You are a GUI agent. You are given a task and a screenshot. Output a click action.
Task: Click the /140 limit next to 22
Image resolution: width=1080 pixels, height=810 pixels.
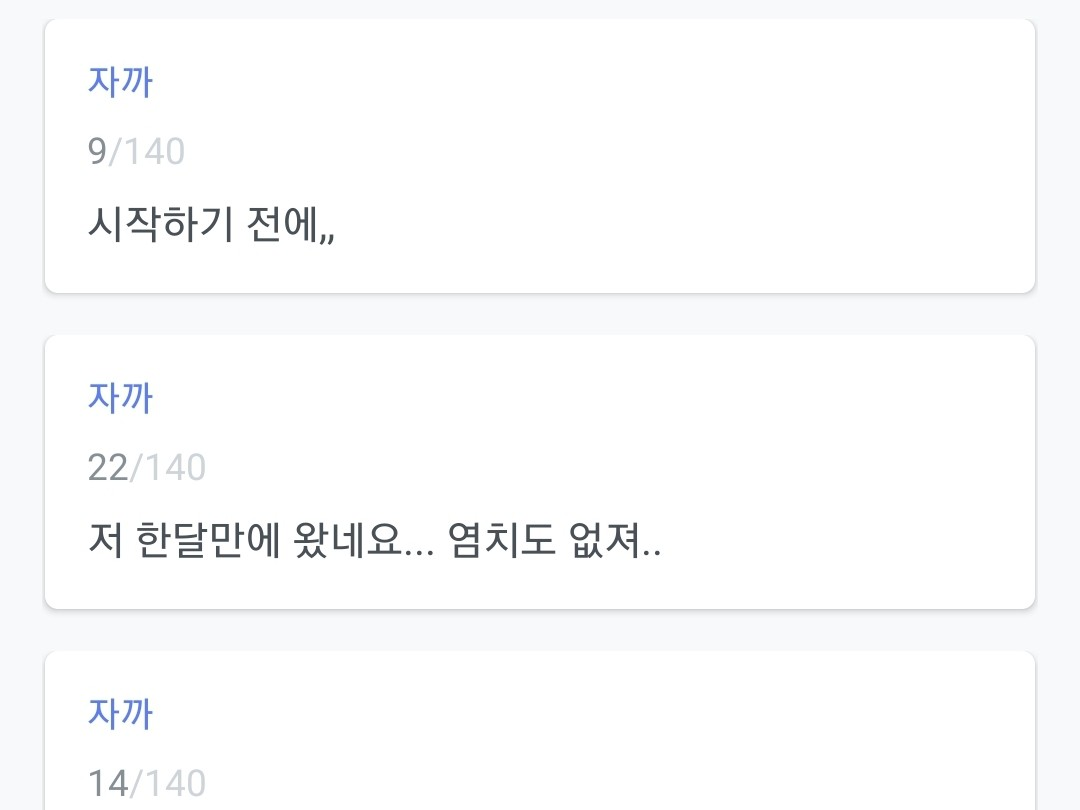pyautogui.click(x=168, y=467)
